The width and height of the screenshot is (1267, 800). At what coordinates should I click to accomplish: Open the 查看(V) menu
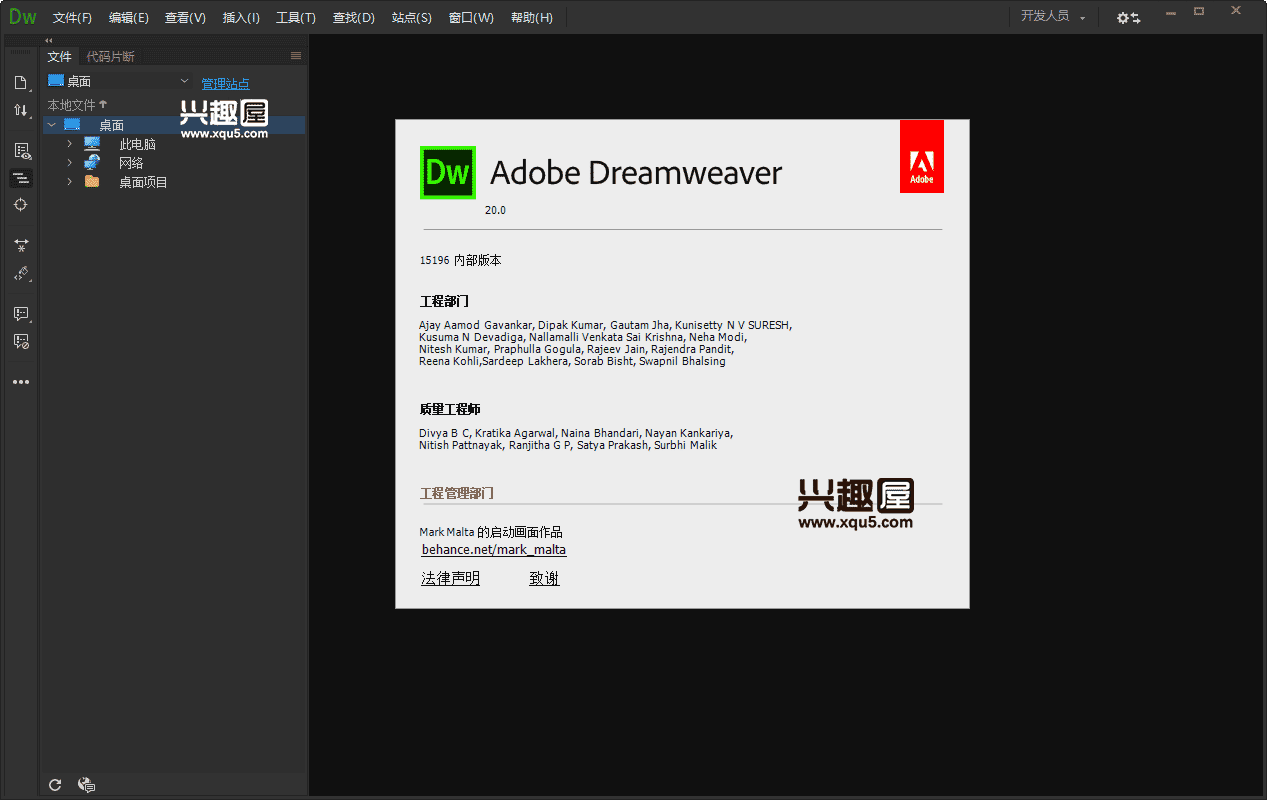click(x=185, y=18)
